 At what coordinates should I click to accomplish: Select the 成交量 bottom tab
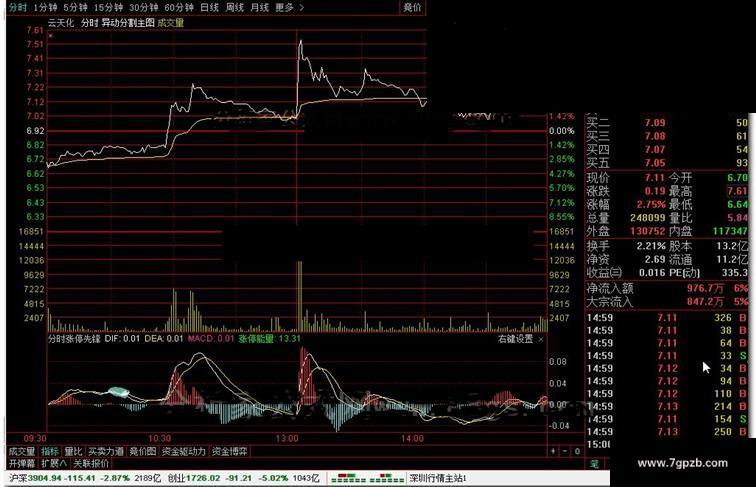[22, 451]
